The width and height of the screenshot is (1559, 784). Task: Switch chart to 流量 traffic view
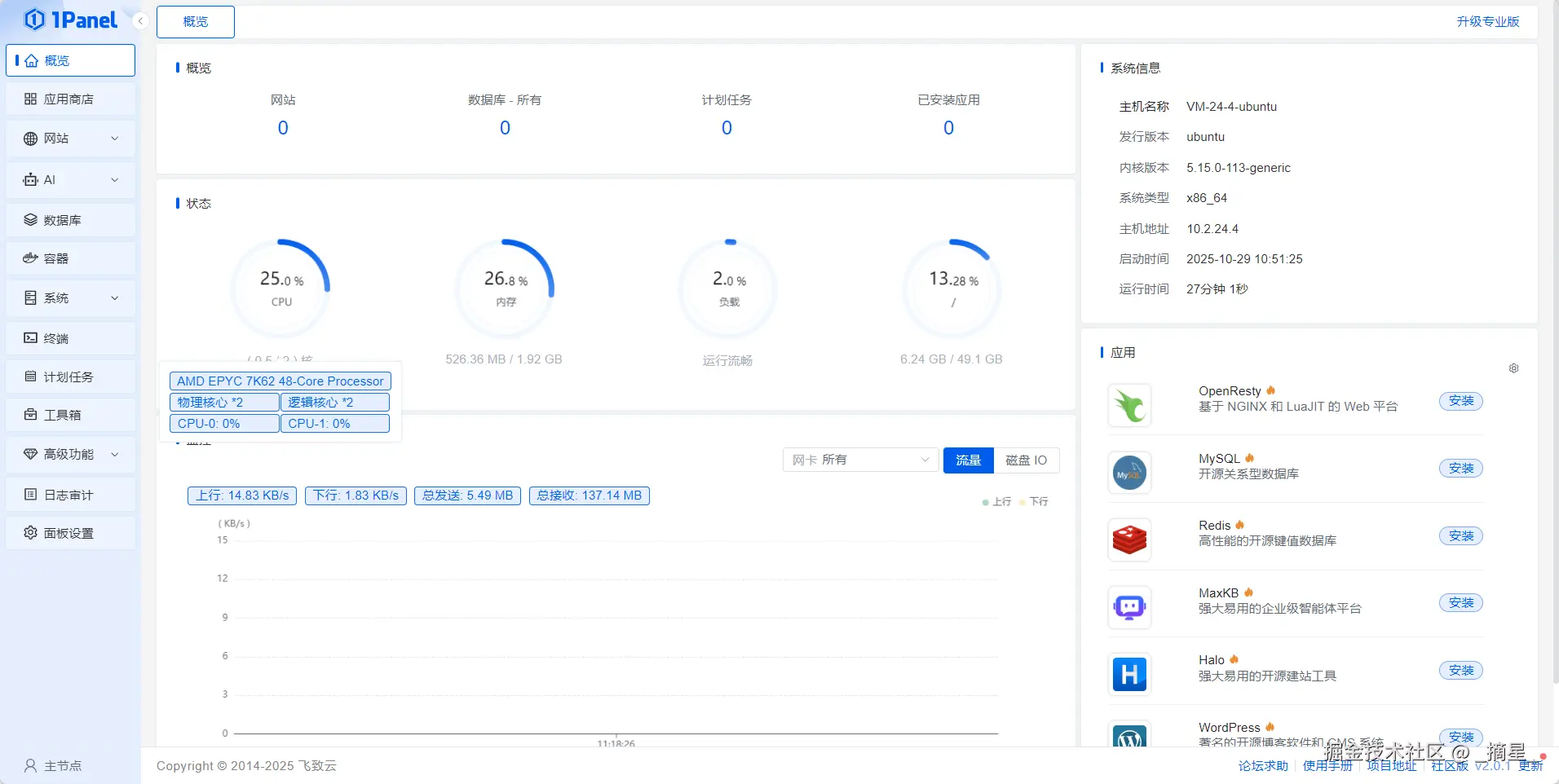coord(969,460)
